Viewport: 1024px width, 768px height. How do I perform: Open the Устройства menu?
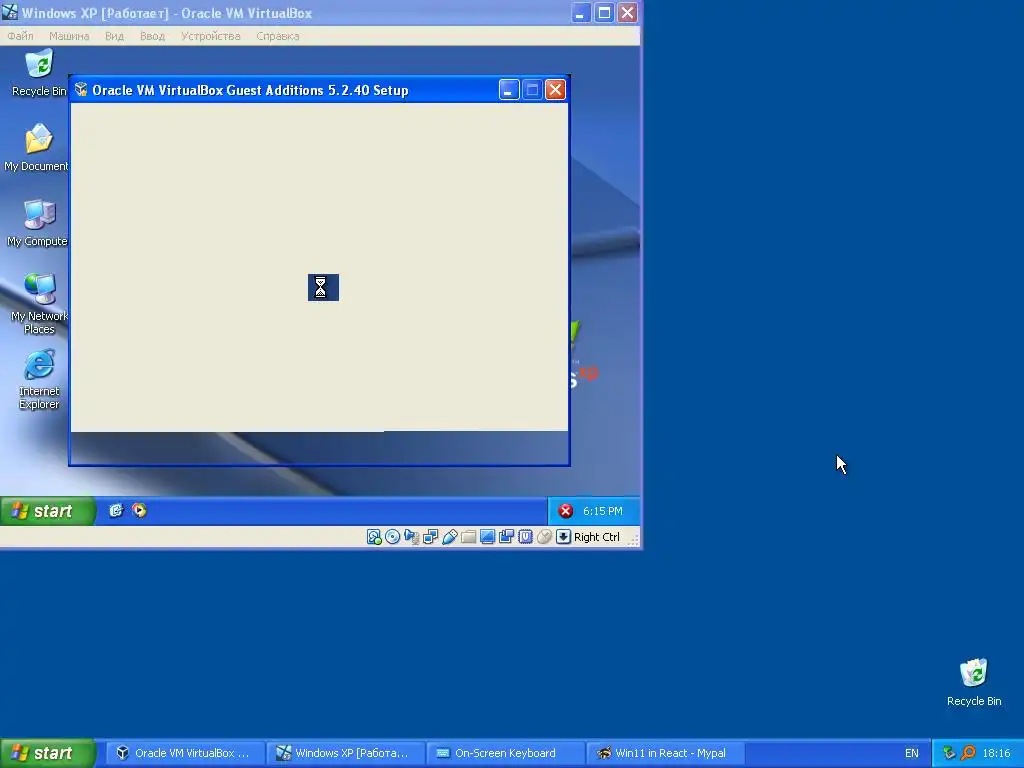(x=210, y=36)
